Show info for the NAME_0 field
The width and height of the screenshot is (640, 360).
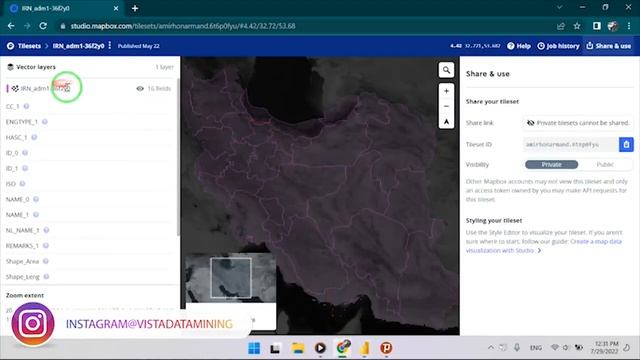point(36,200)
